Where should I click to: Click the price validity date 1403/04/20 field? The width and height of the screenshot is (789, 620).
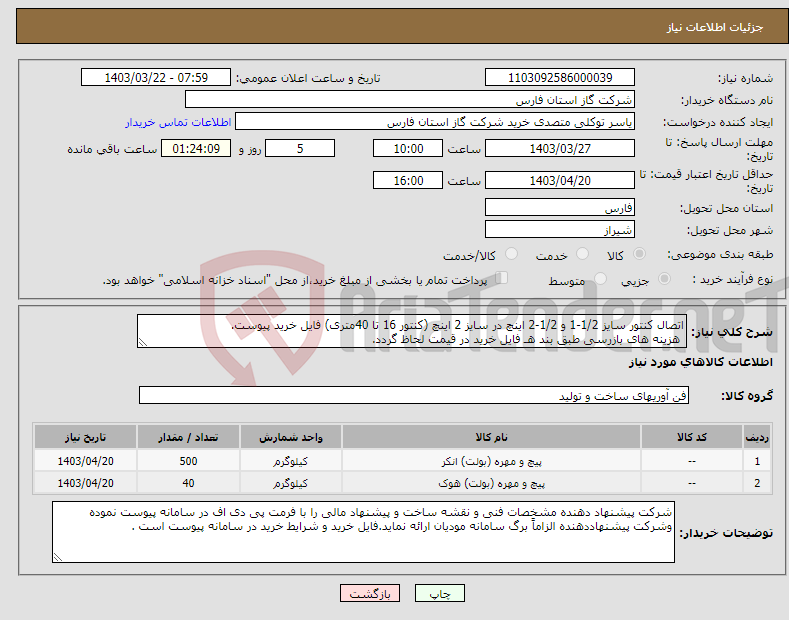560,180
